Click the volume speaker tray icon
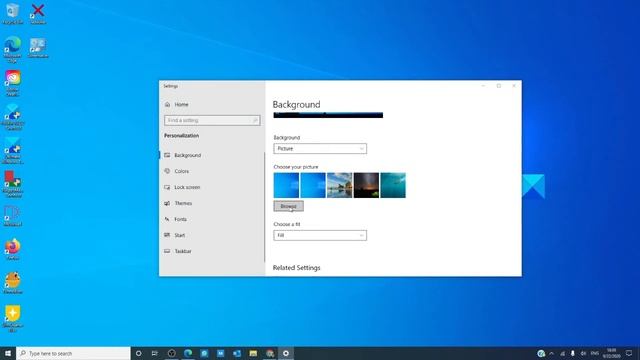640x360 pixels. click(x=583, y=353)
